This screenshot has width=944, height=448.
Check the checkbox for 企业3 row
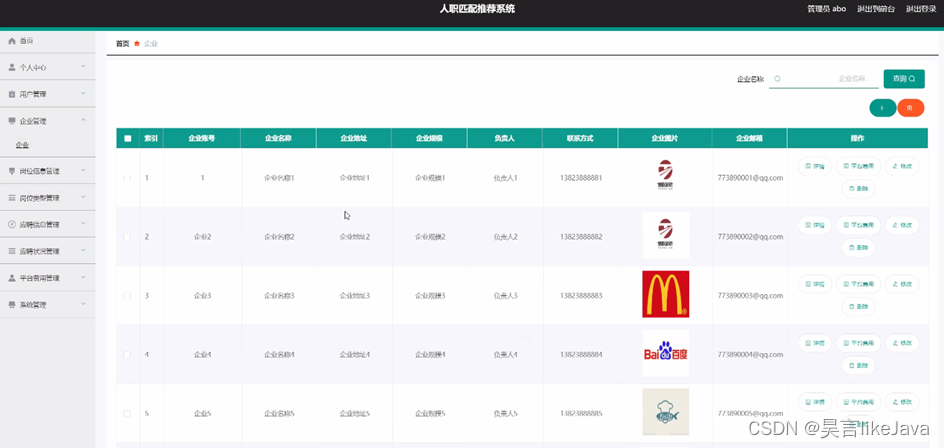127,296
